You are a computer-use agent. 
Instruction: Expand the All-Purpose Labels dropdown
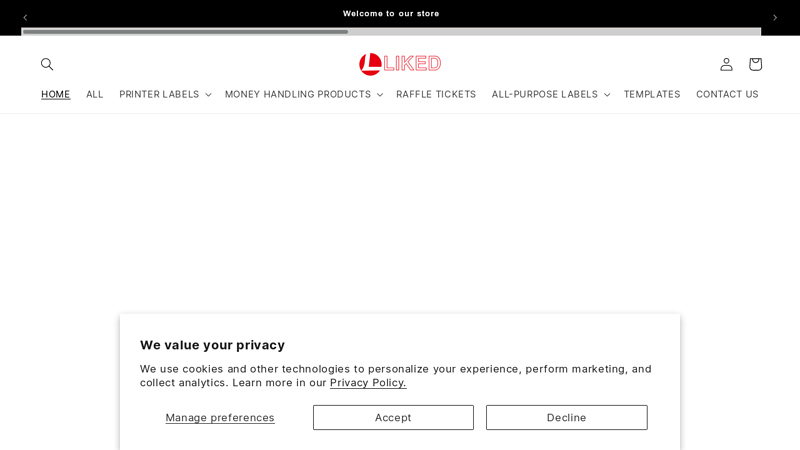[x=551, y=94]
